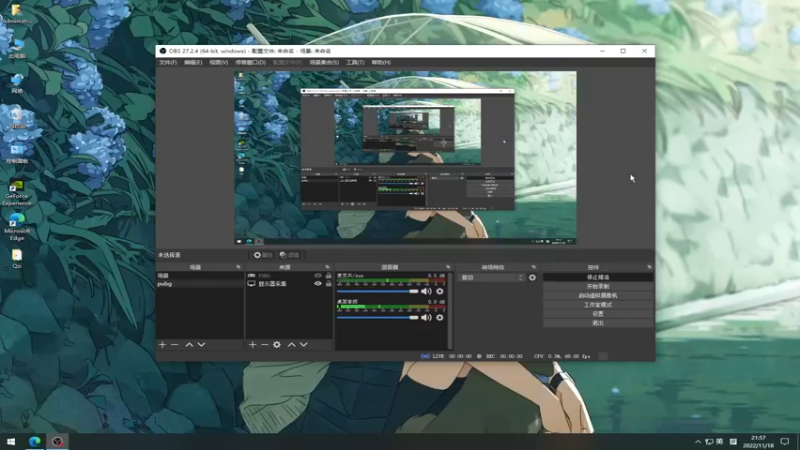
Task: Open the File (F) menu
Action: tap(168, 62)
